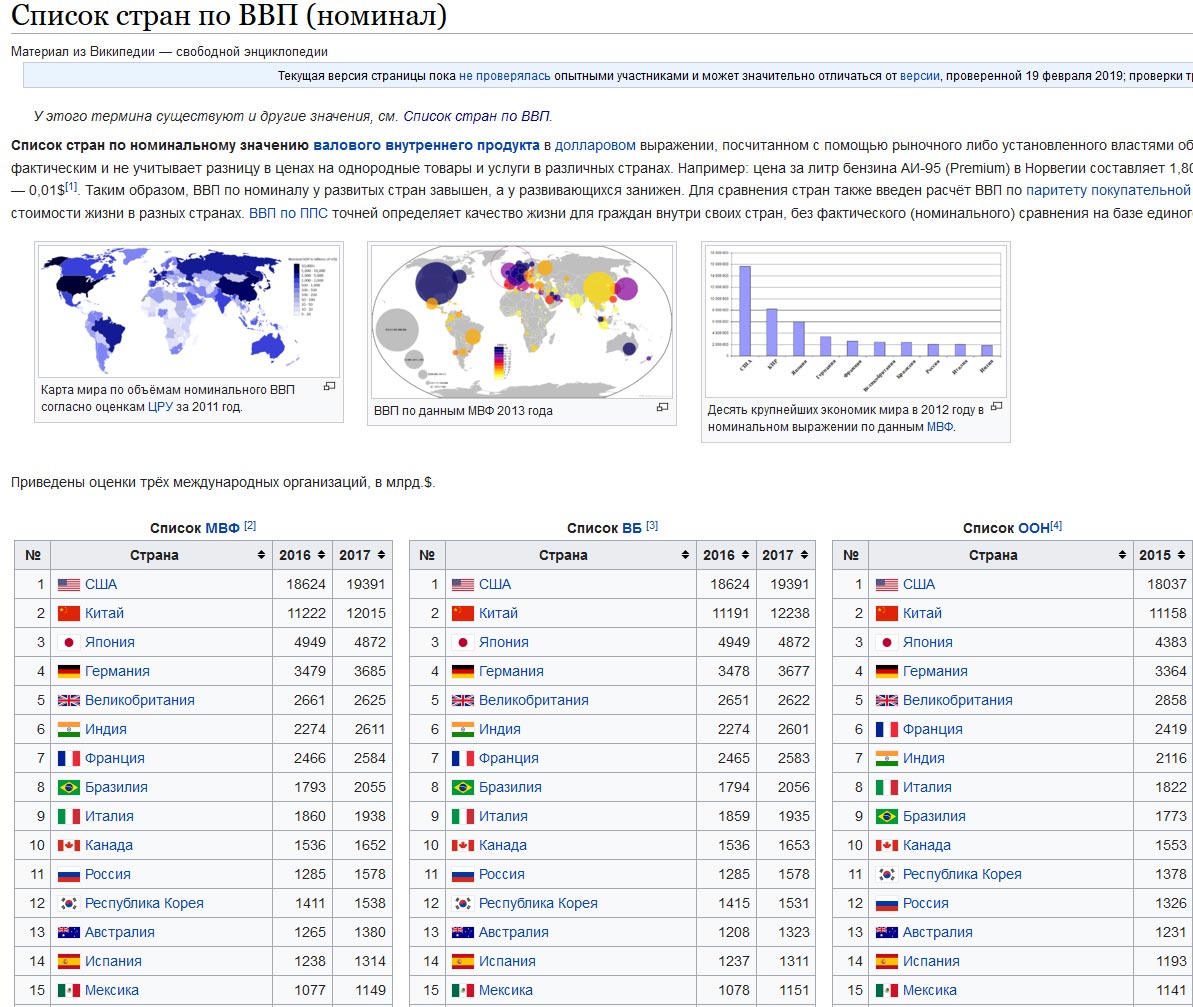Click the France flag in UN list
This screenshot has width=1193, height=1007.
886,729
